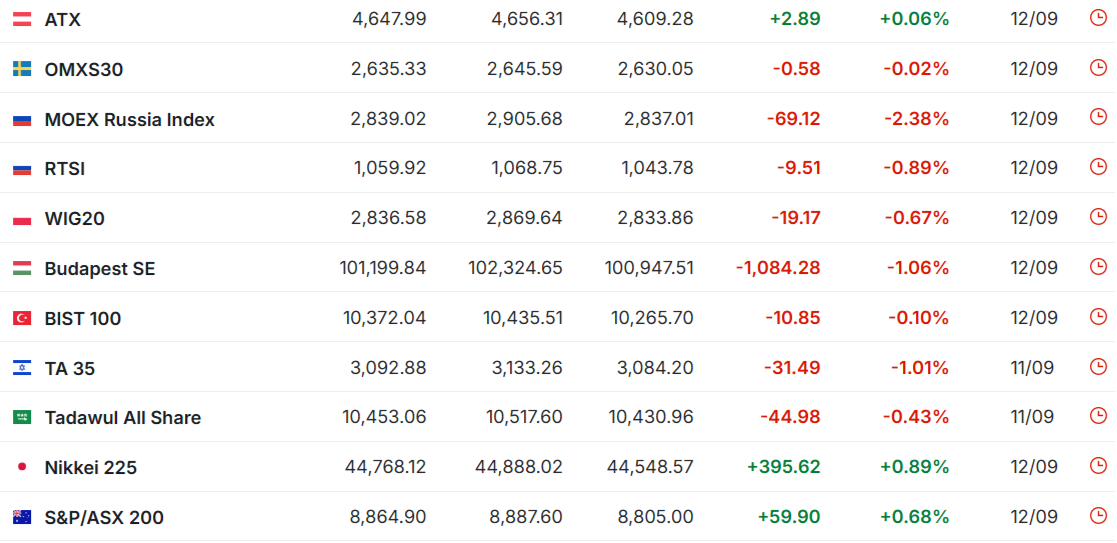Select the S&P/ASX 200 link

[x=104, y=517]
